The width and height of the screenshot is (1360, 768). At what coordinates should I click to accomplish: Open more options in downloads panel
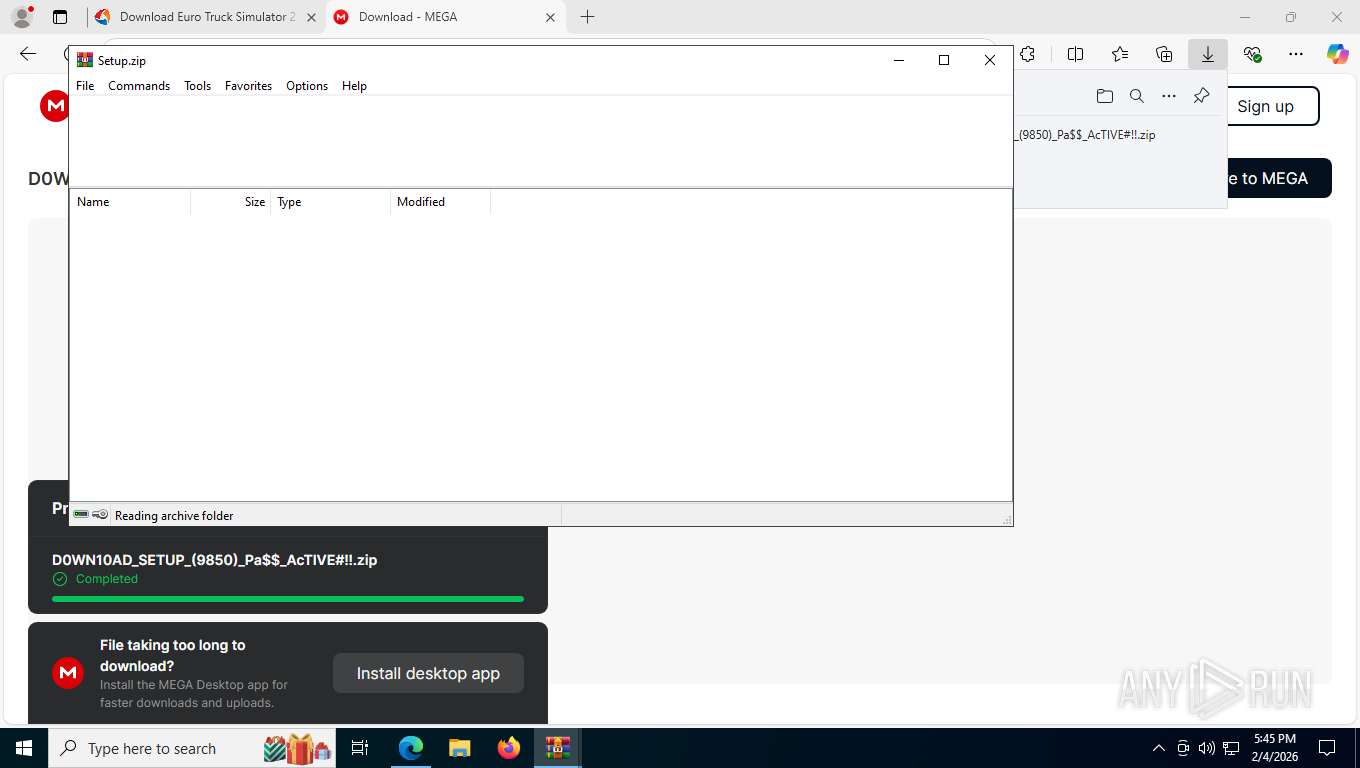point(1168,96)
